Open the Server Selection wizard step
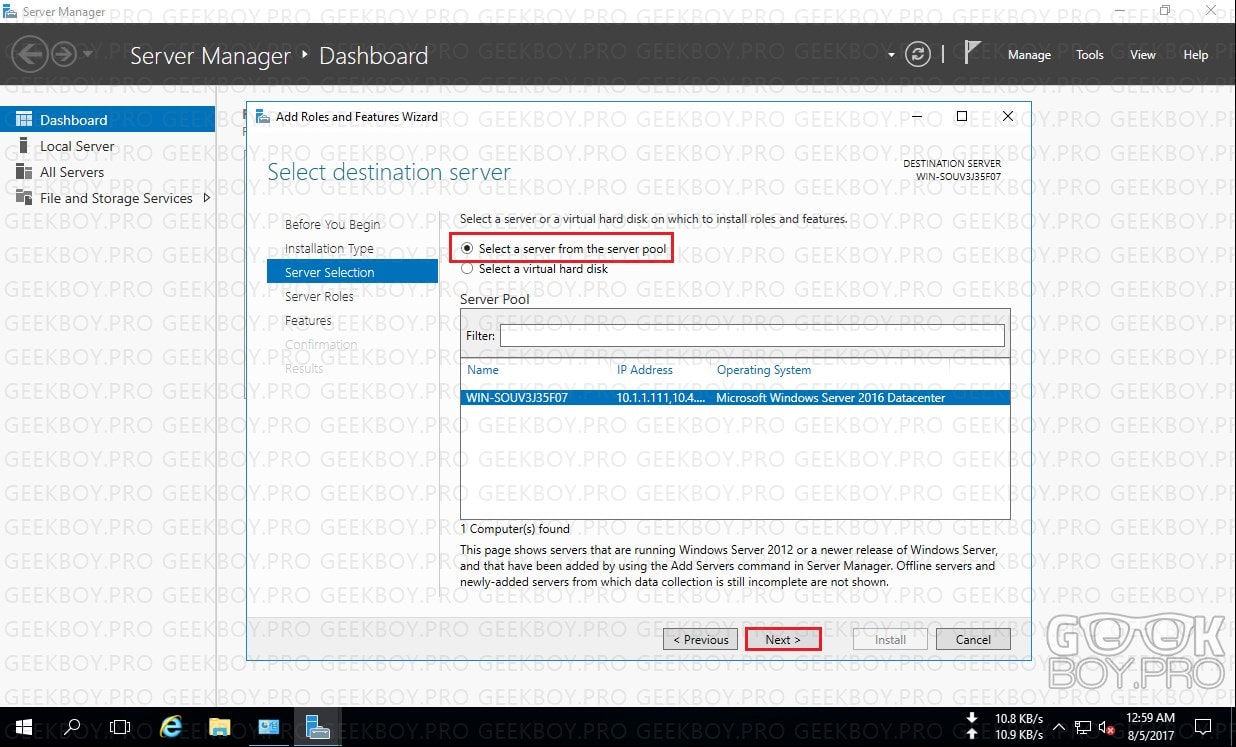This screenshot has width=1236, height=747. tap(352, 272)
